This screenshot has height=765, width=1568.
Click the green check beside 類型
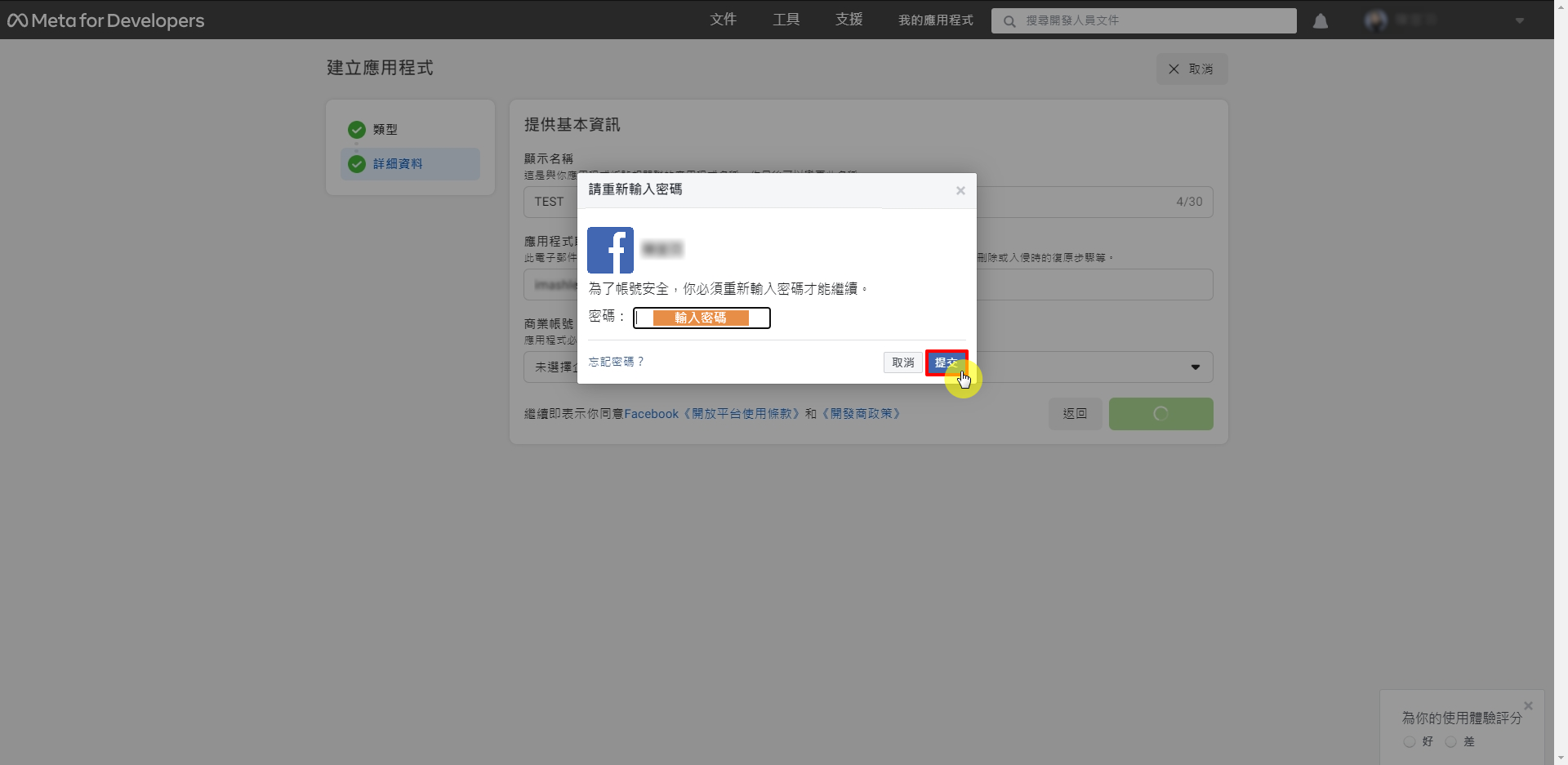[x=356, y=130]
